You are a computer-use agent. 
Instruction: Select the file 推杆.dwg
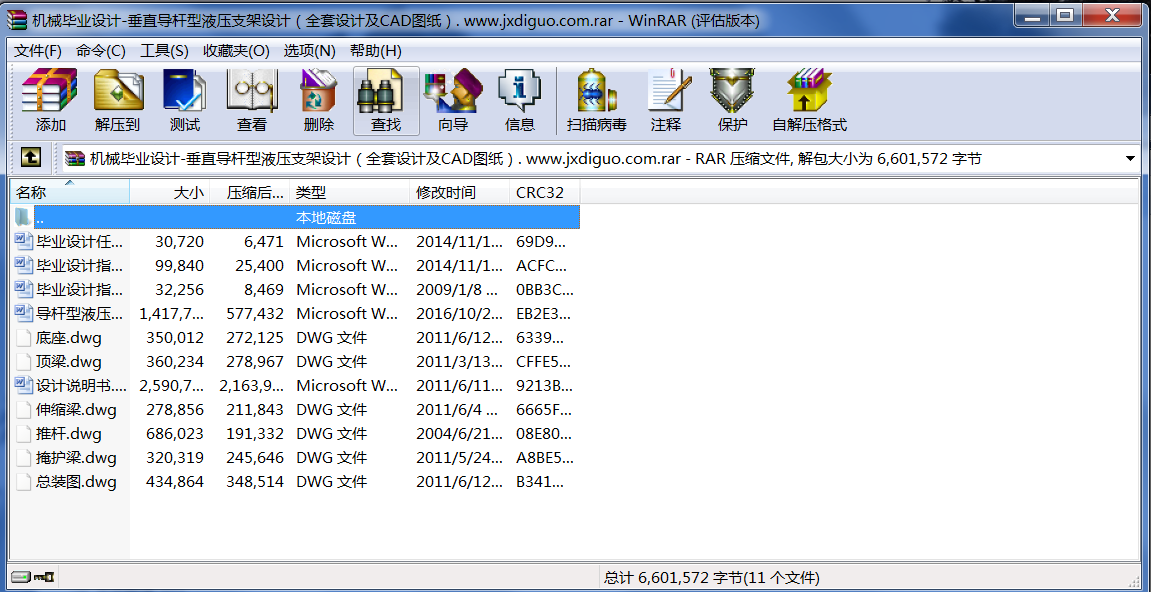tap(296, 434)
